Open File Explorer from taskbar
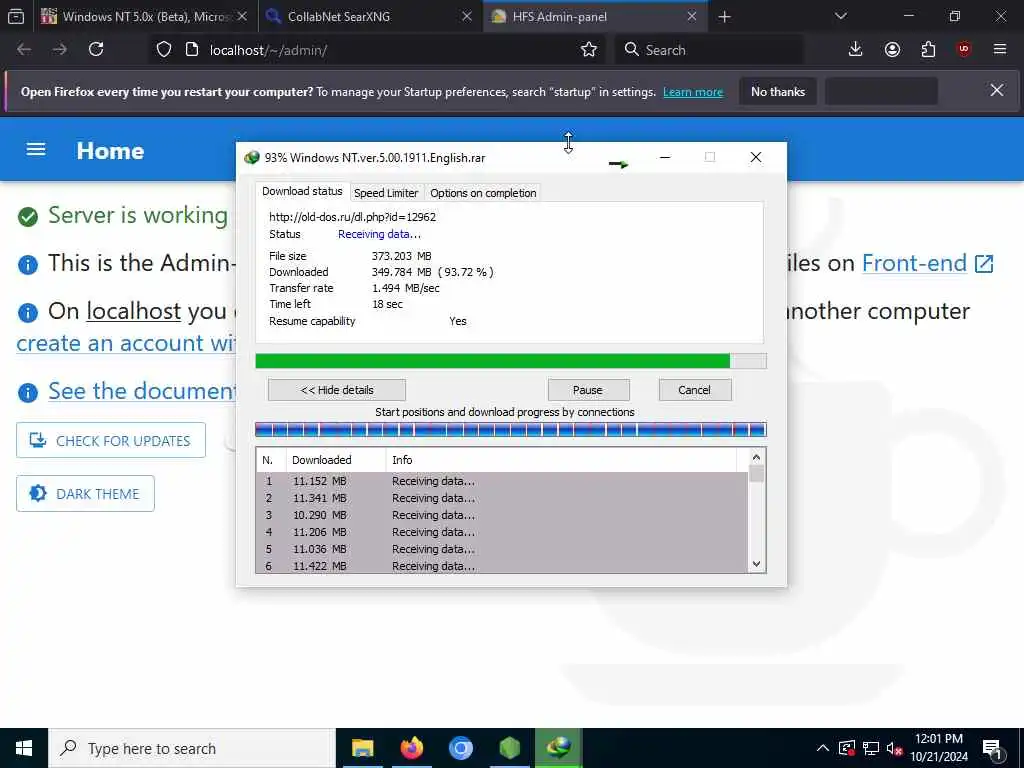This screenshot has width=1024, height=768. coord(362,748)
